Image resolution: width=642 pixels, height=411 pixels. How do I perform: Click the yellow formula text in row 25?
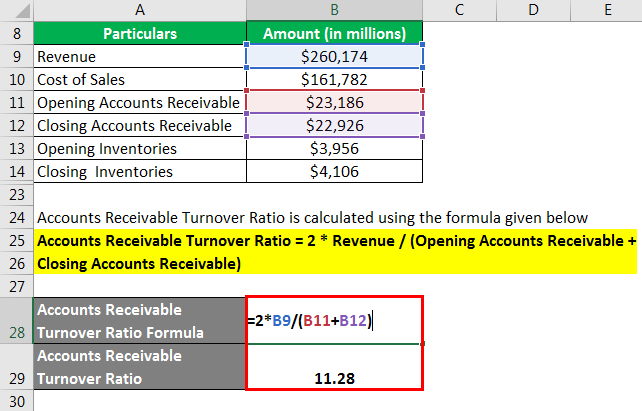point(337,241)
